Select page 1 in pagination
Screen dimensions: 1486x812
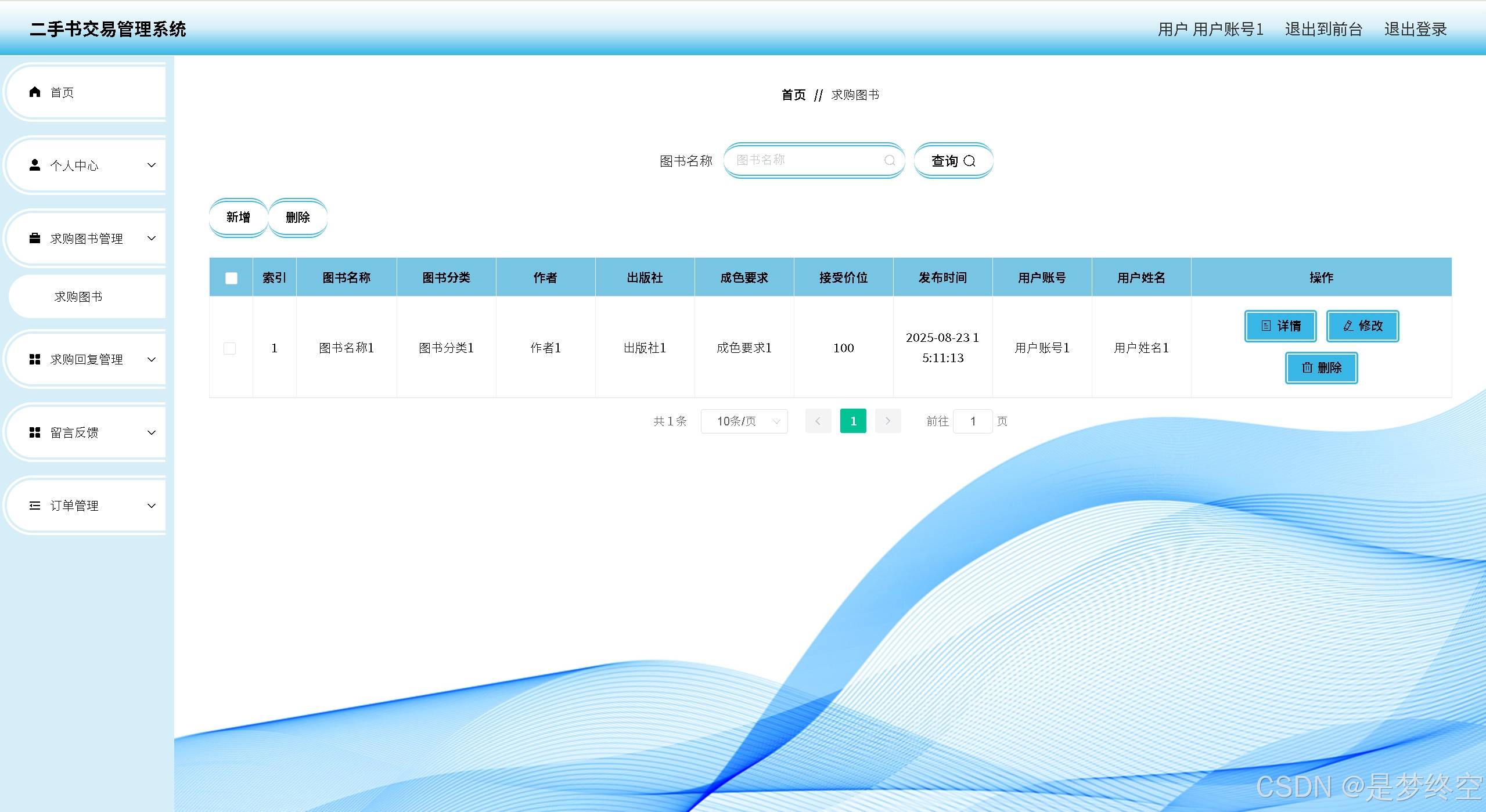853,421
